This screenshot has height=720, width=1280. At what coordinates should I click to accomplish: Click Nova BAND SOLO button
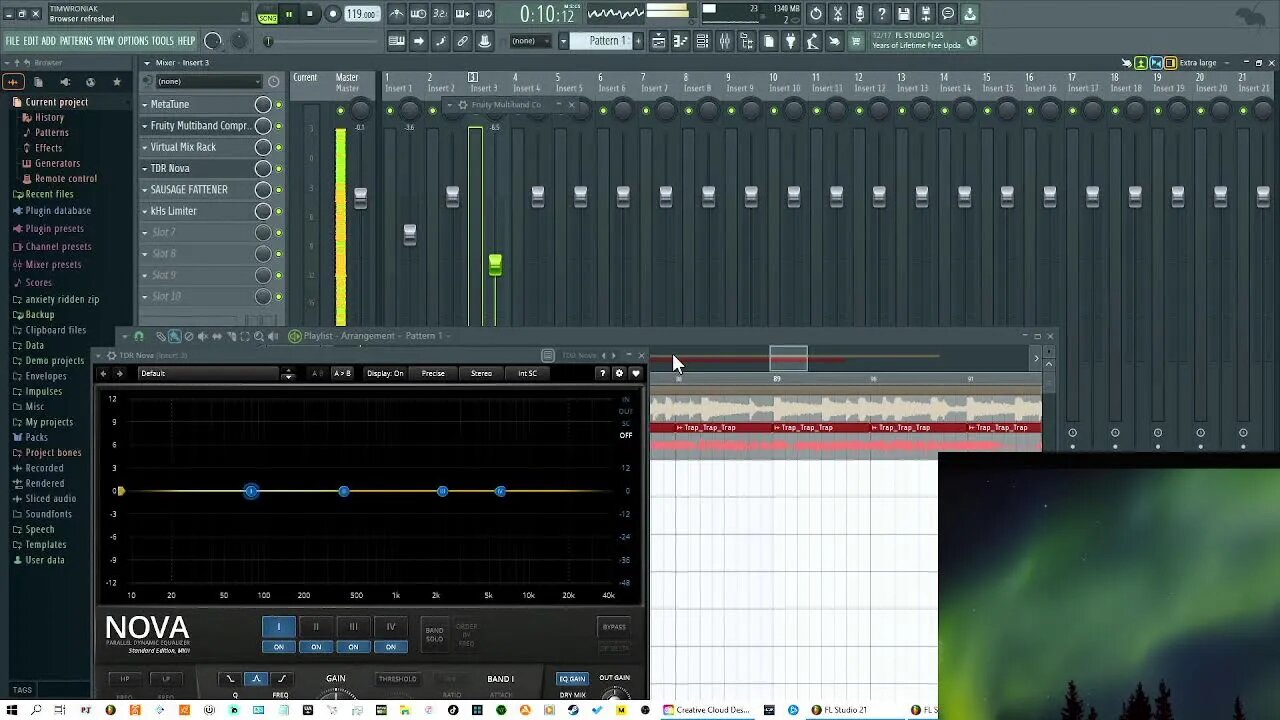434,634
